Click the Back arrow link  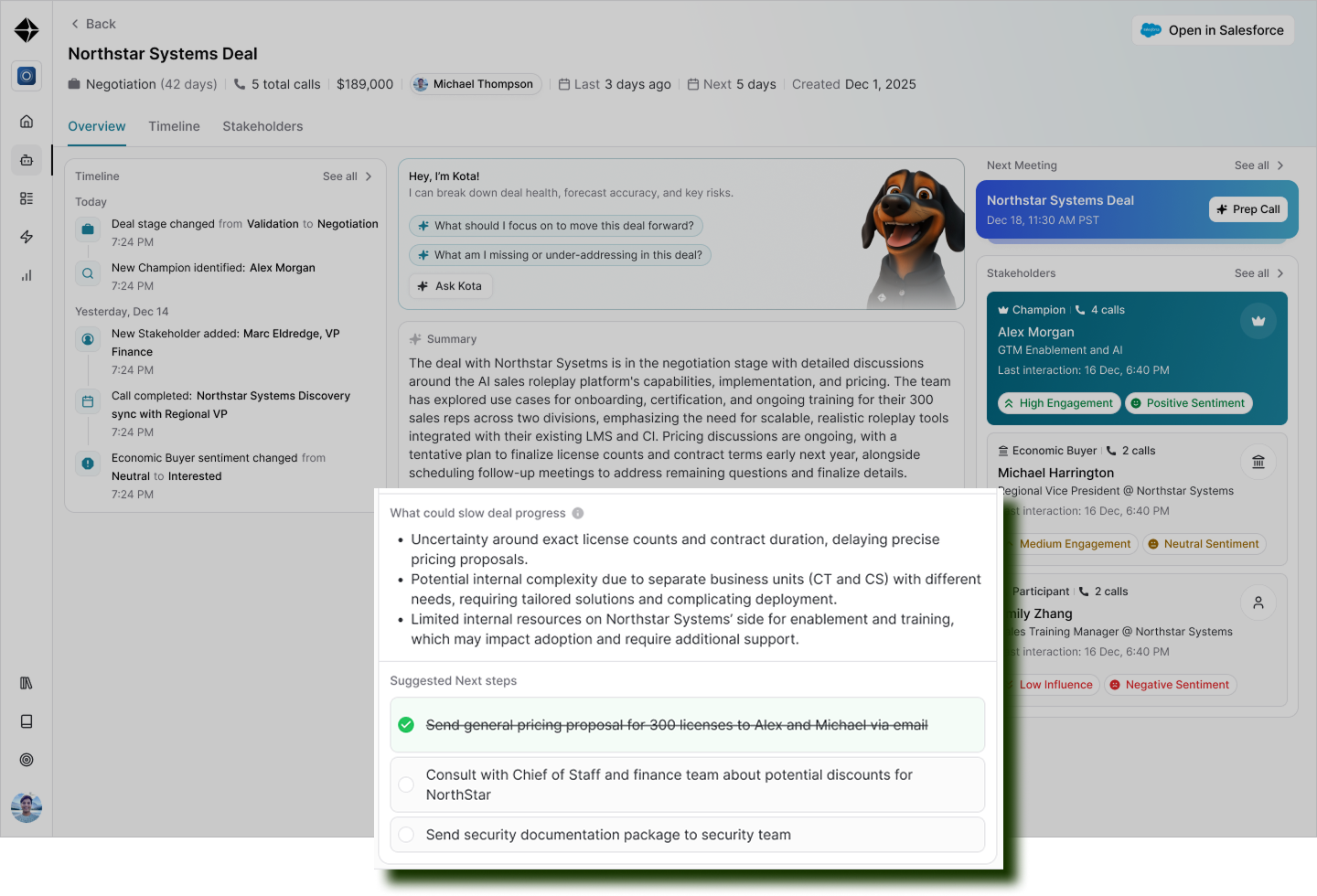point(92,24)
